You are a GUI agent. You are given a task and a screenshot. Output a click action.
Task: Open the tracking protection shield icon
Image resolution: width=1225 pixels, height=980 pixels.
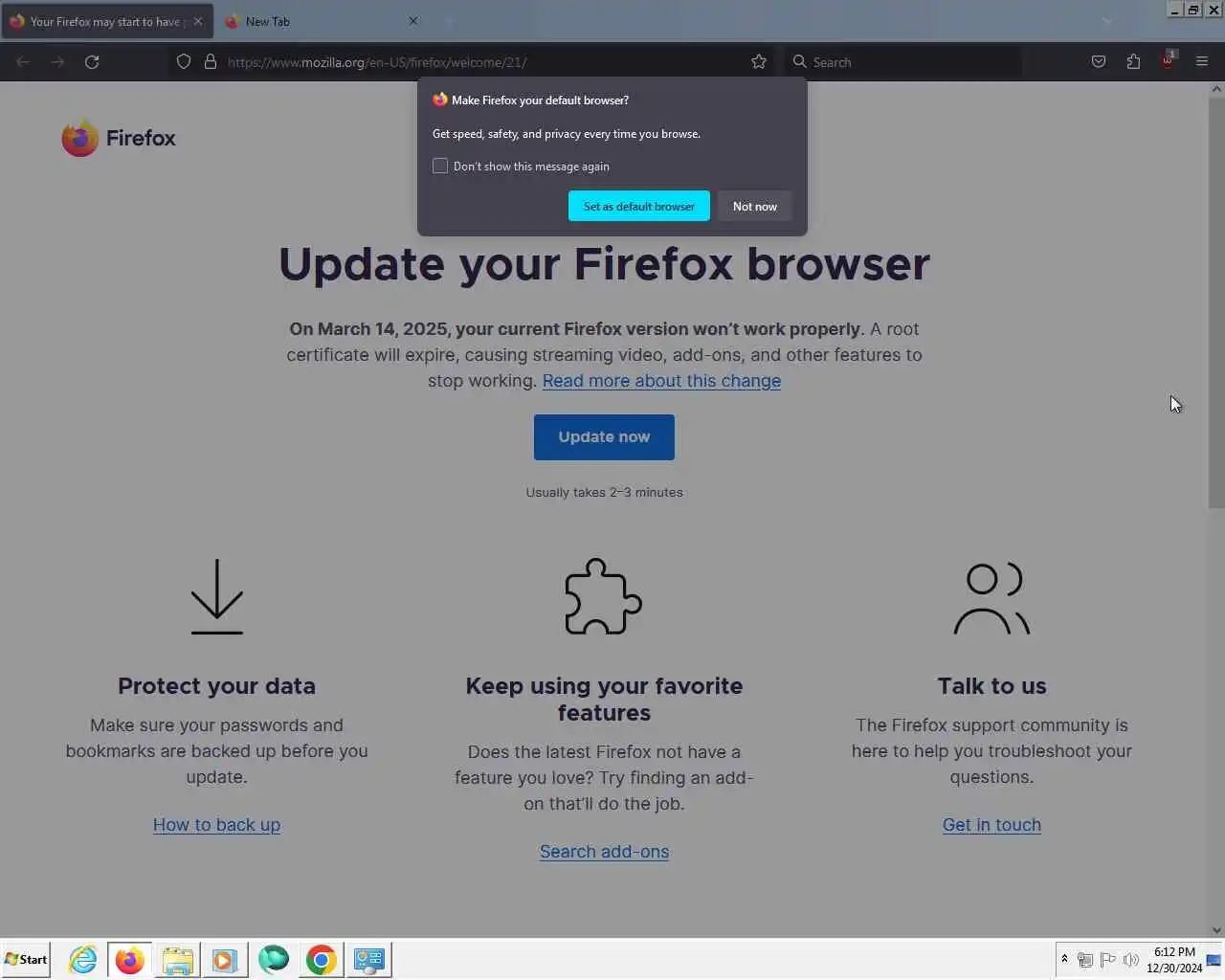pyautogui.click(x=184, y=62)
